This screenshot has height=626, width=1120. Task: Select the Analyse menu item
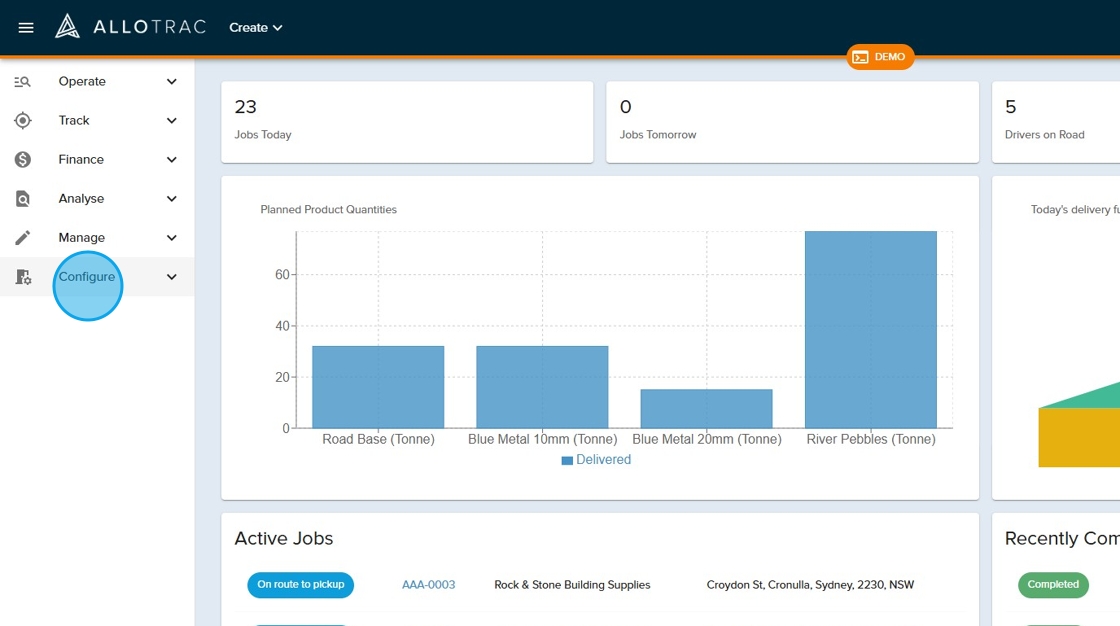[x=81, y=199]
